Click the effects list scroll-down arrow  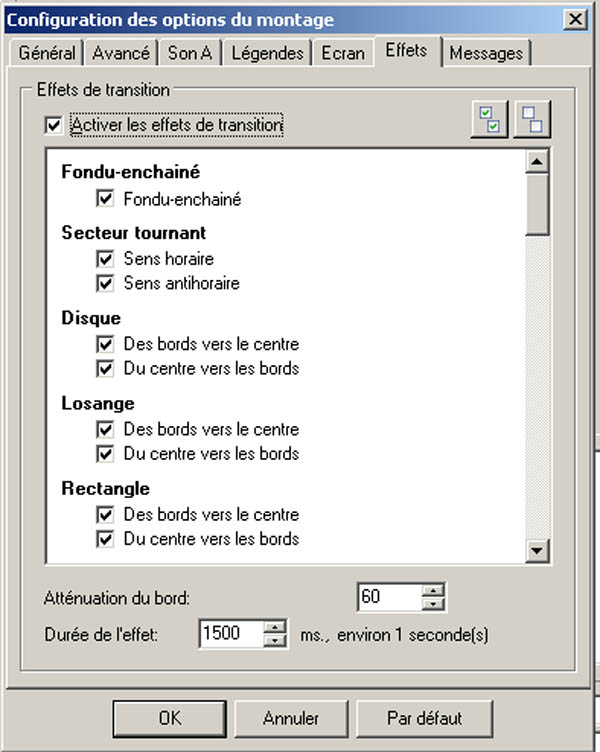pos(537,551)
